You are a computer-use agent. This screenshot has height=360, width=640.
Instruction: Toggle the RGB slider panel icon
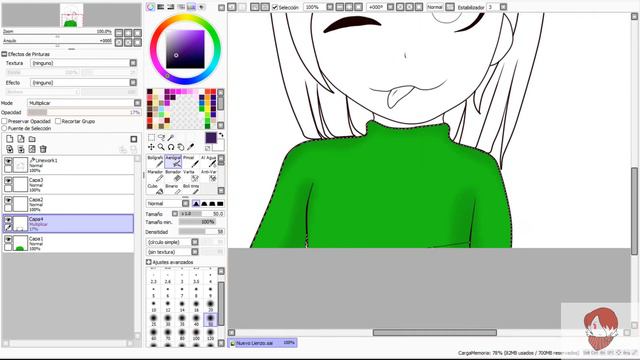[161, 7]
